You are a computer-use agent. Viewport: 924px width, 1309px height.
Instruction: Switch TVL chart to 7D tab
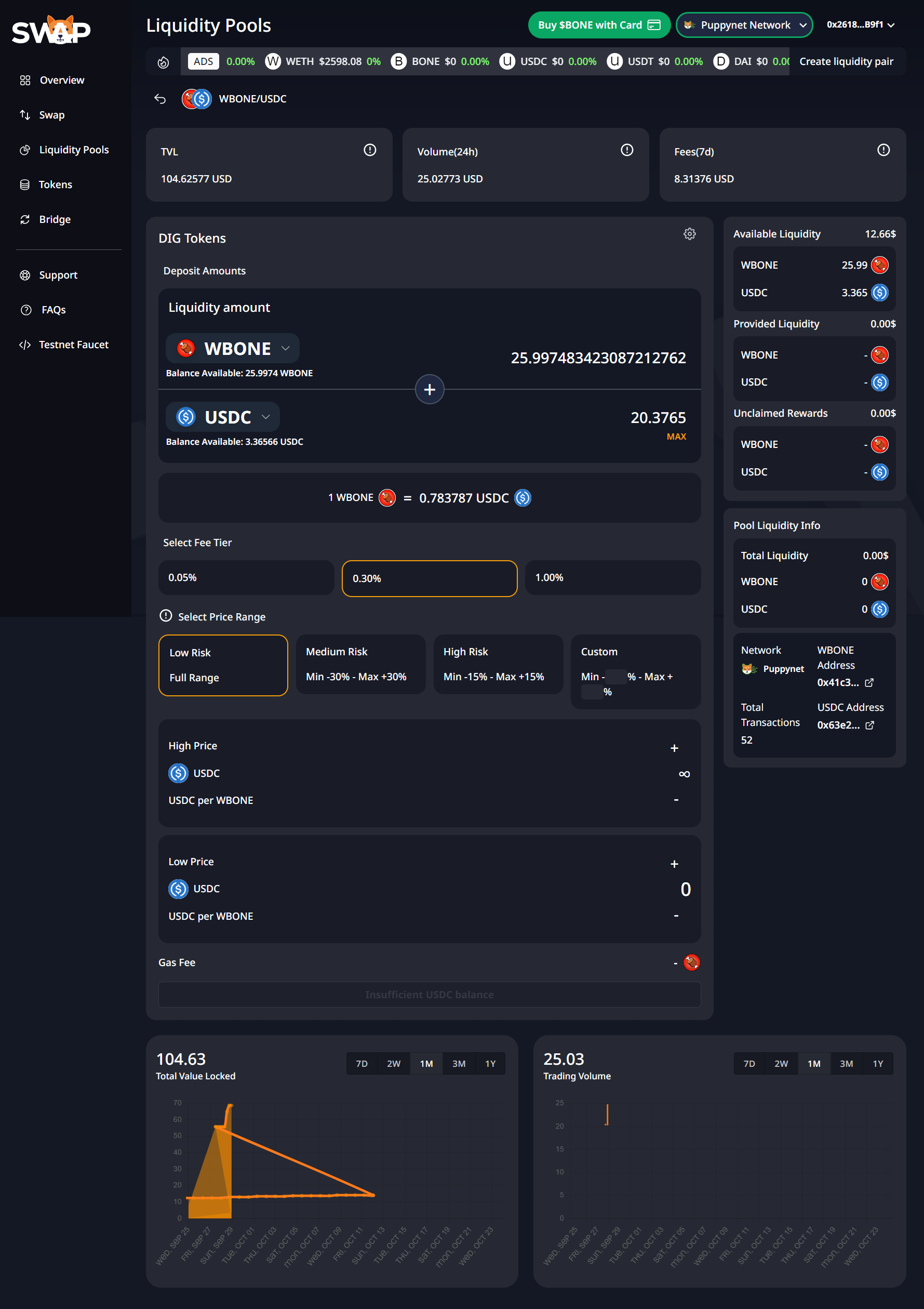[x=361, y=1064]
